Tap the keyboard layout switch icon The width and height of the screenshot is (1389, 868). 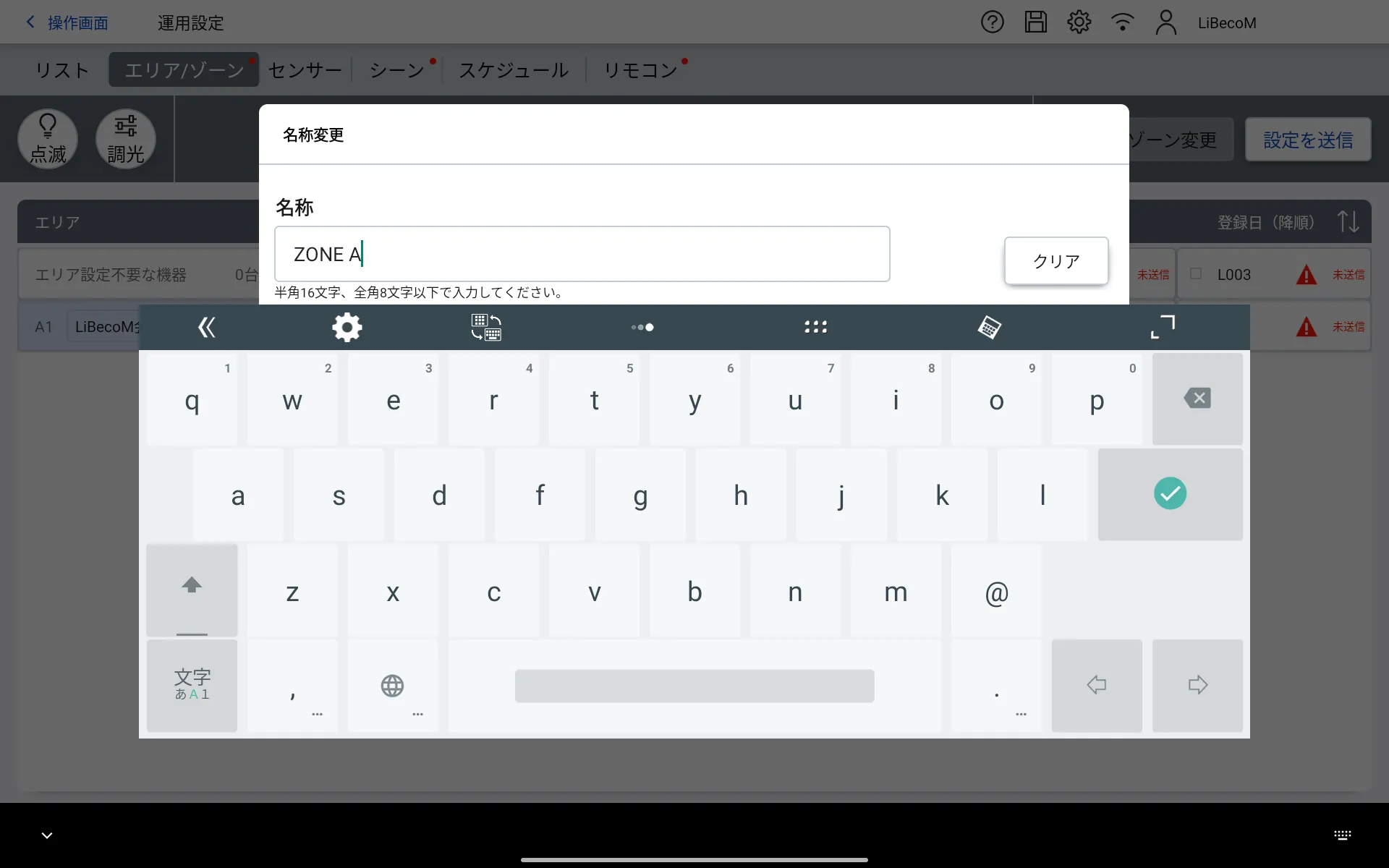(x=486, y=328)
